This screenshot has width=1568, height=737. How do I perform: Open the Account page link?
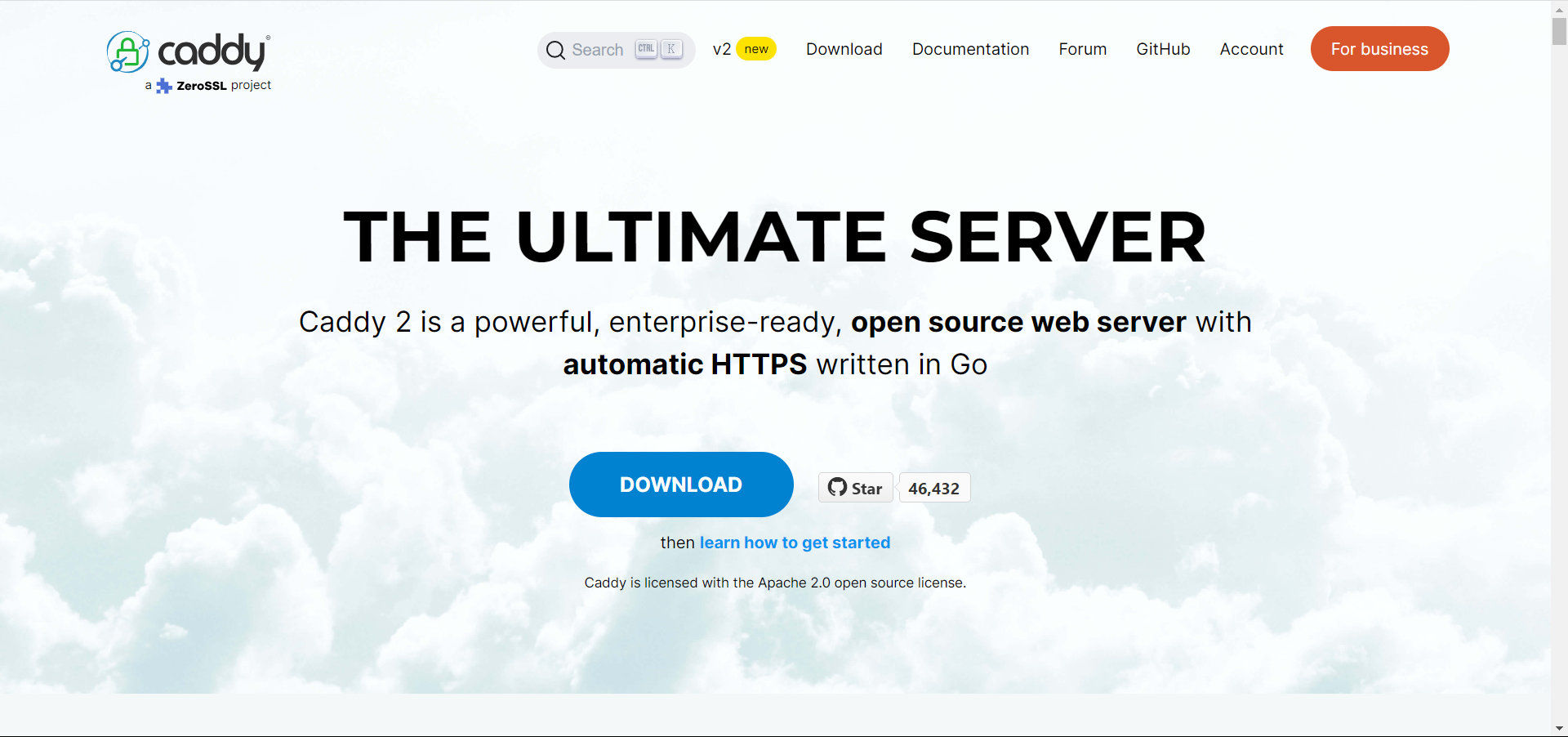(1251, 49)
